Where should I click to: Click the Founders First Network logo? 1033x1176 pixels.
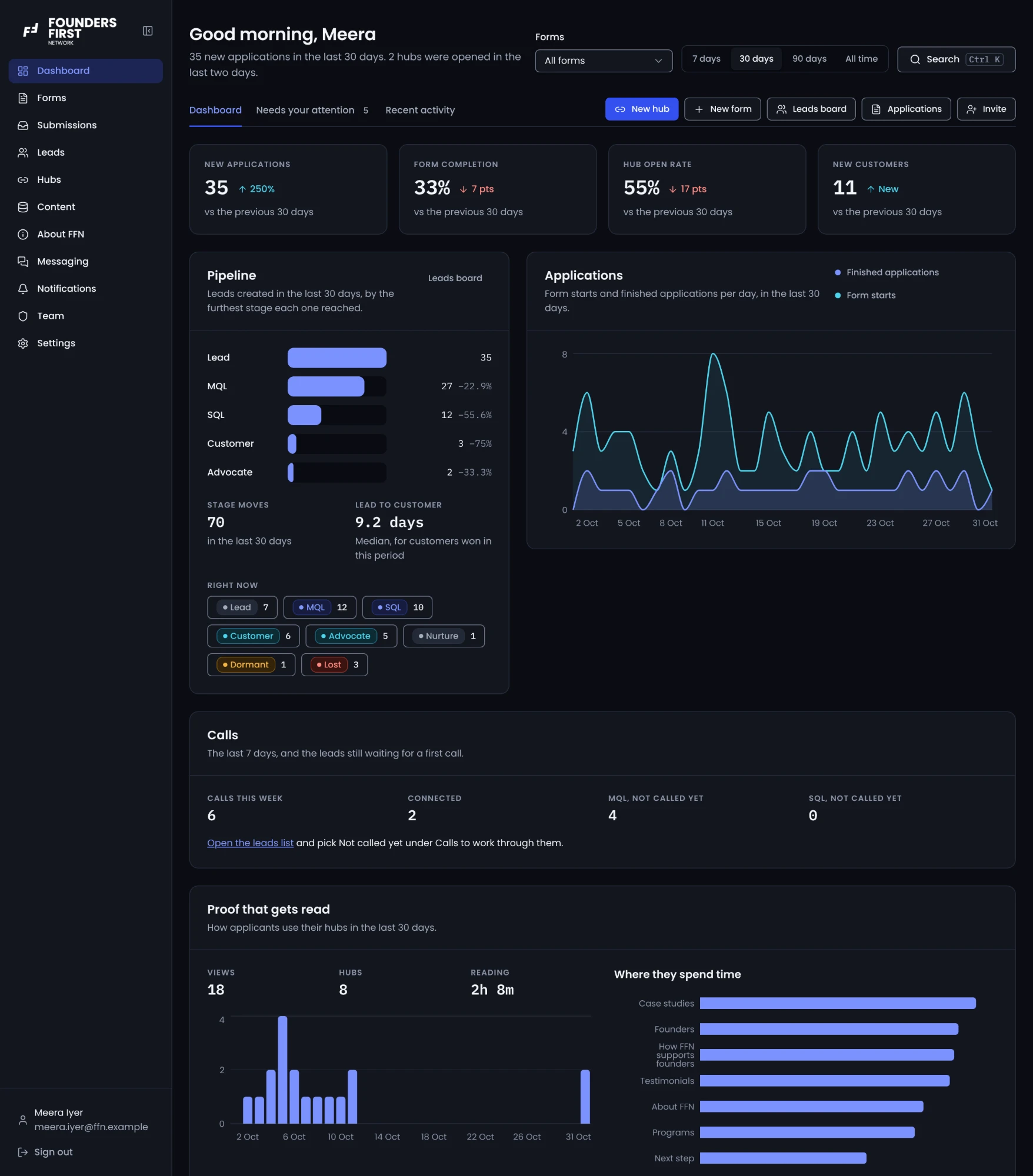(x=69, y=31)
